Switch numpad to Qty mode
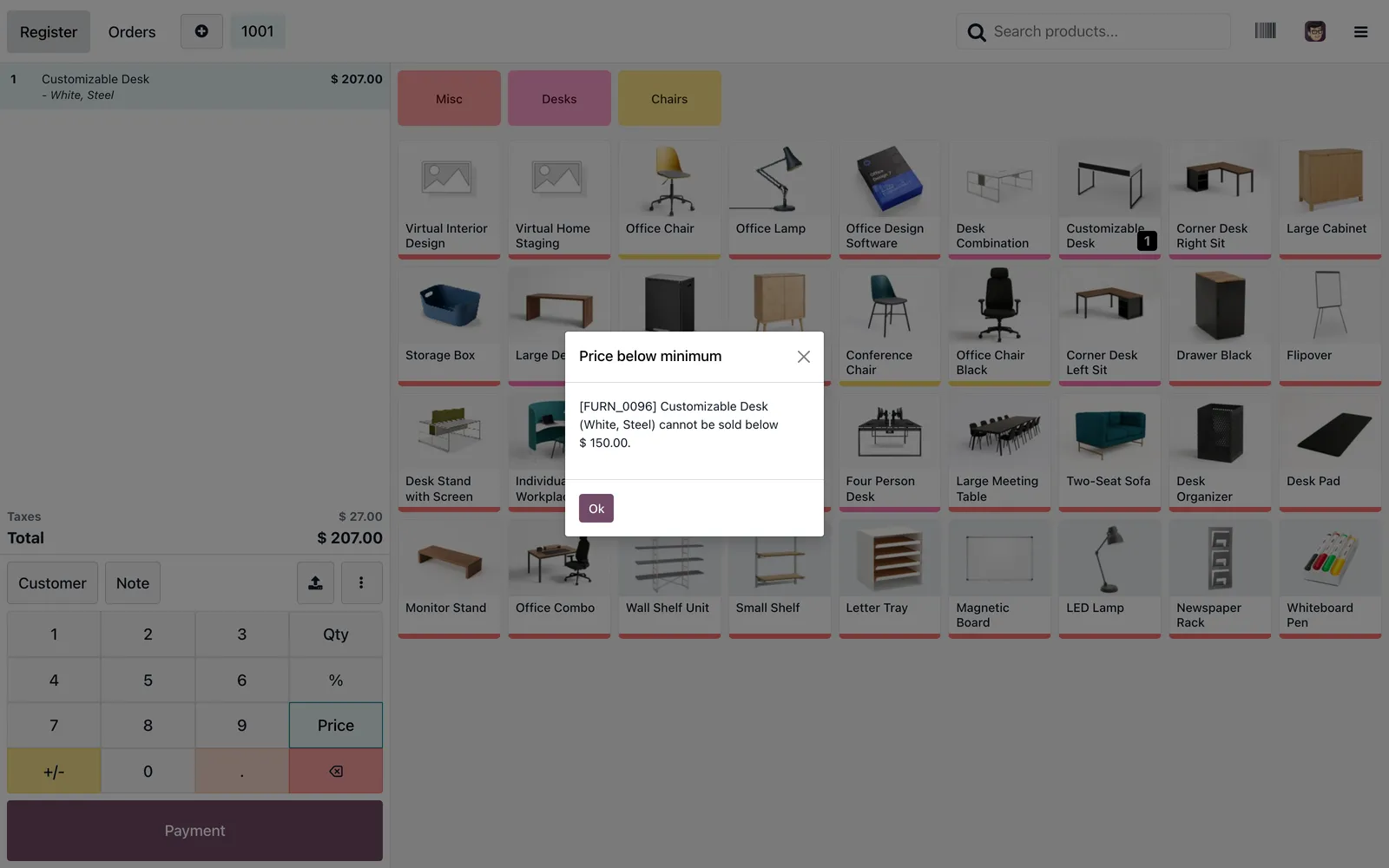1389x868 pixels. (336, 635)
